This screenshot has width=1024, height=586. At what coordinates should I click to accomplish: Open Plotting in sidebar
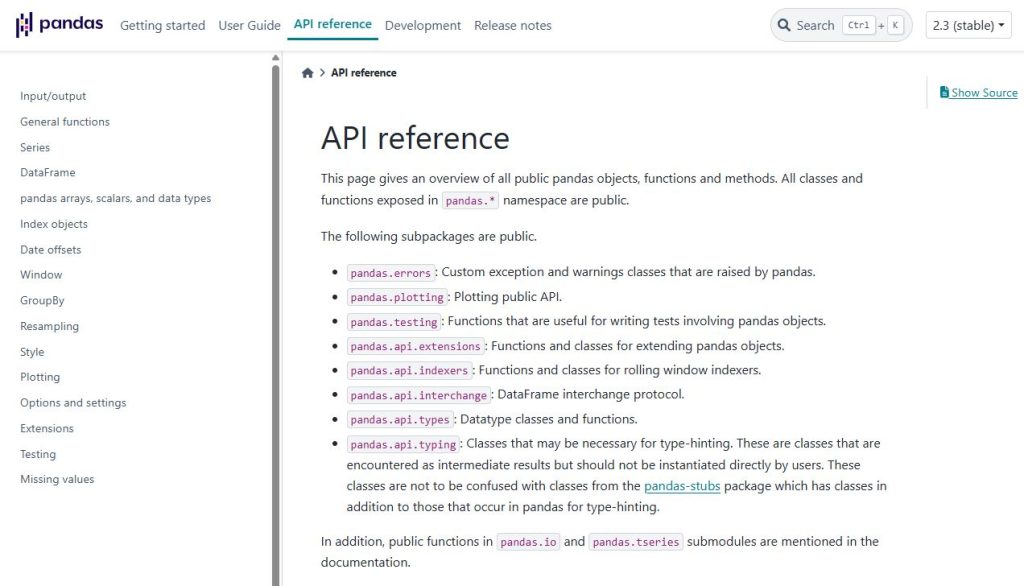click(x=40, y=377)
